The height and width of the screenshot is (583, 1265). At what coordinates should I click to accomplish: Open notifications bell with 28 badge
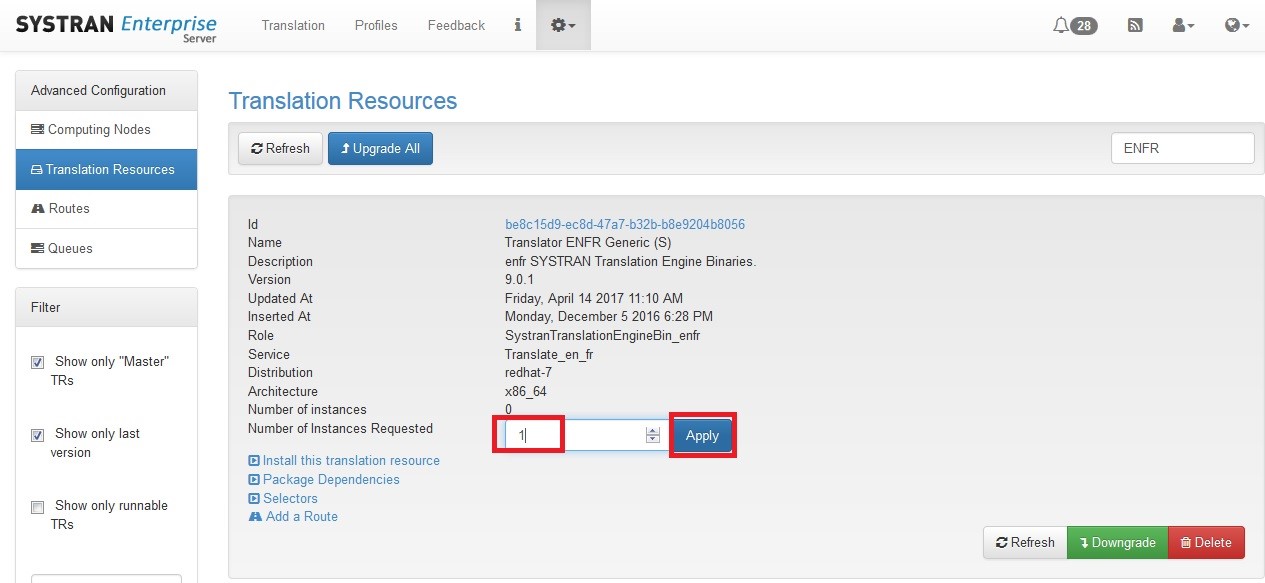[x=1075, y=26]
